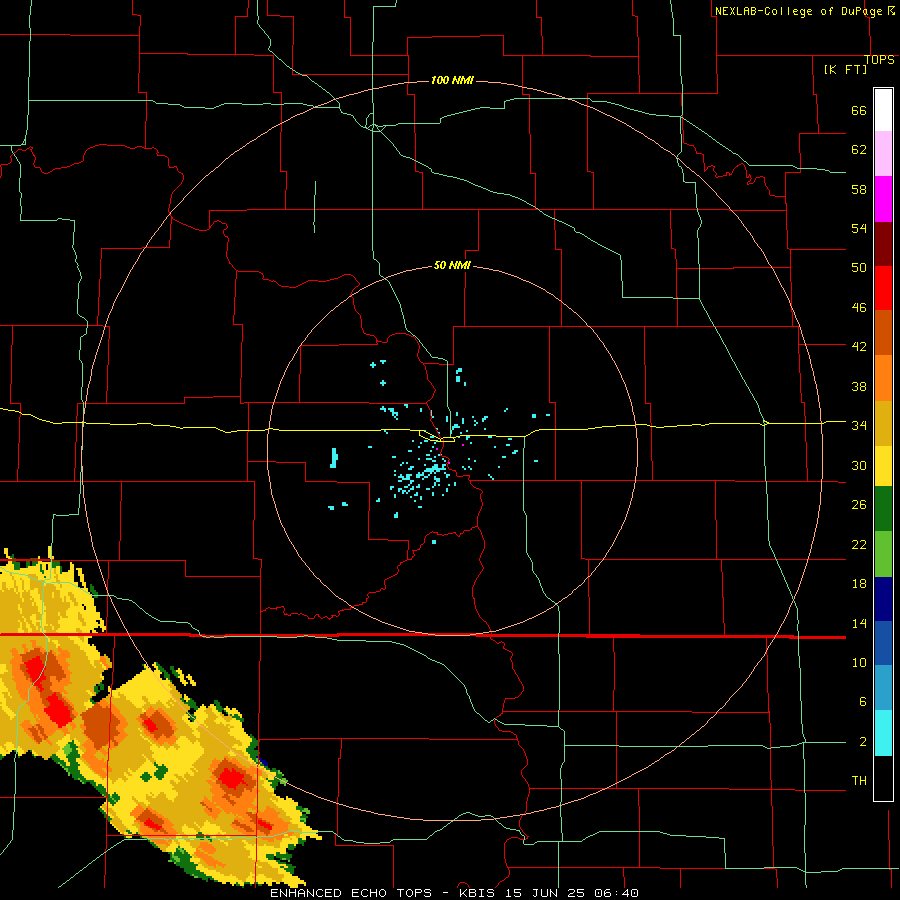Click the 42 legend value label
900x900 pixels.
pyautogui.click(x=859, y=347)
